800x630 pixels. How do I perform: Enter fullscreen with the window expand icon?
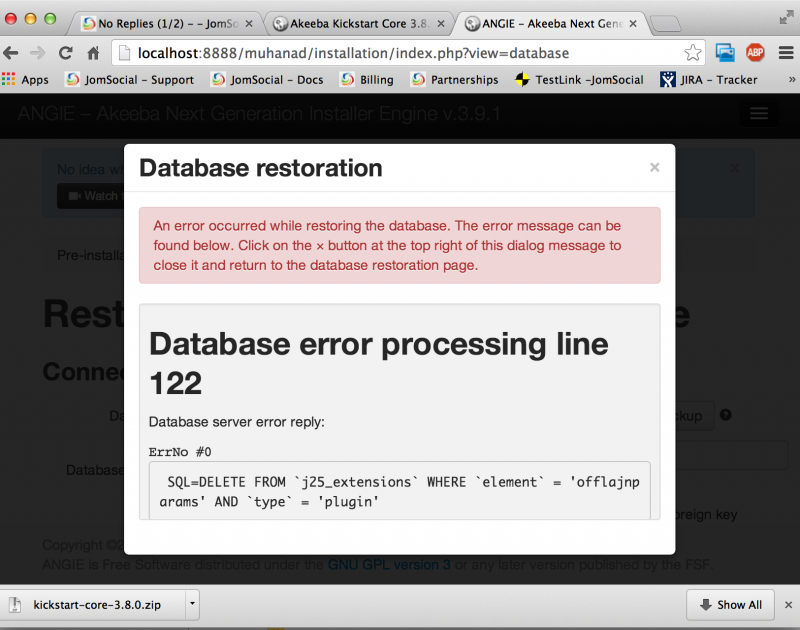pyautogui.click(x=786, y=18)
